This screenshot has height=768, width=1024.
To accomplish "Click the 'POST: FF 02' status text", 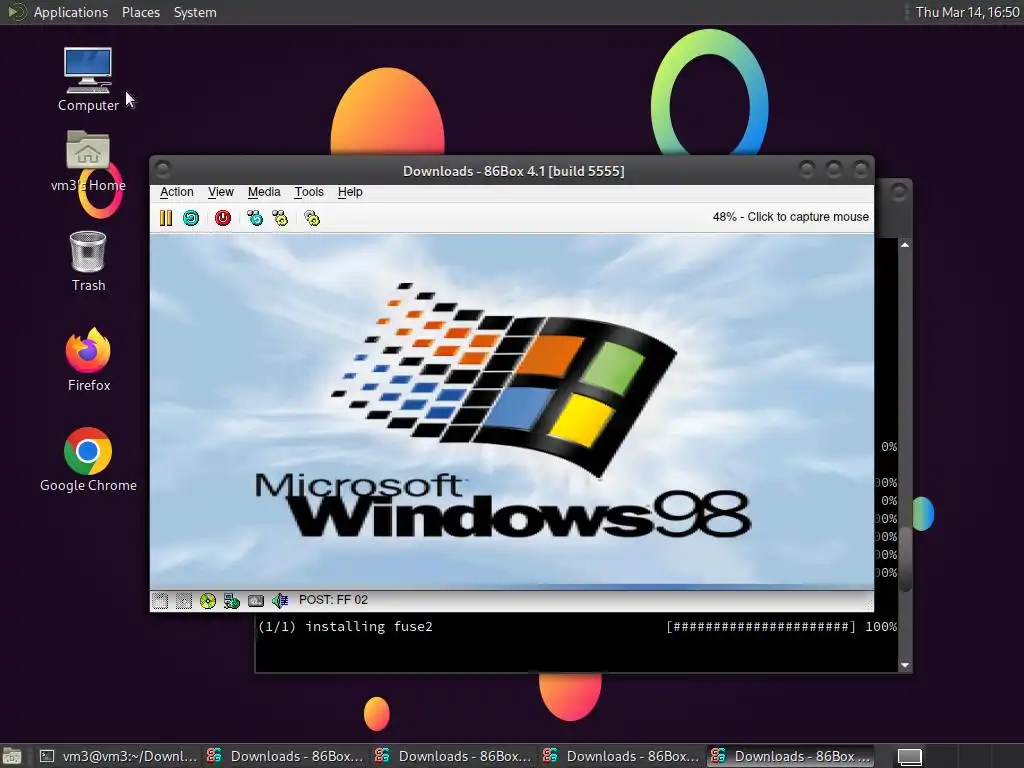I will point(333,600).
